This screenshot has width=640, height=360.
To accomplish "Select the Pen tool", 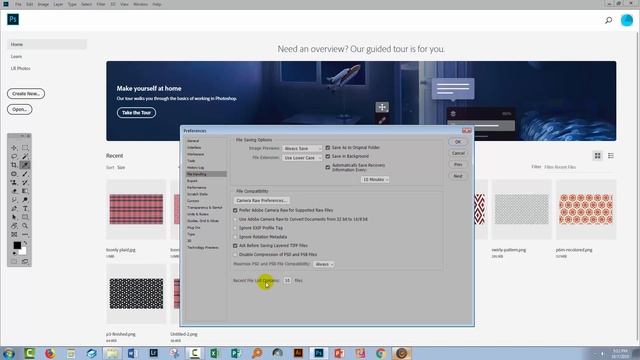I will [x=14, y=209].
